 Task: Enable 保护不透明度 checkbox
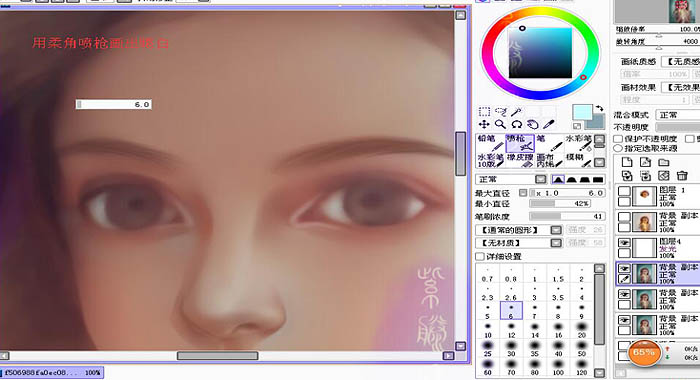click(x=618, y=139)
